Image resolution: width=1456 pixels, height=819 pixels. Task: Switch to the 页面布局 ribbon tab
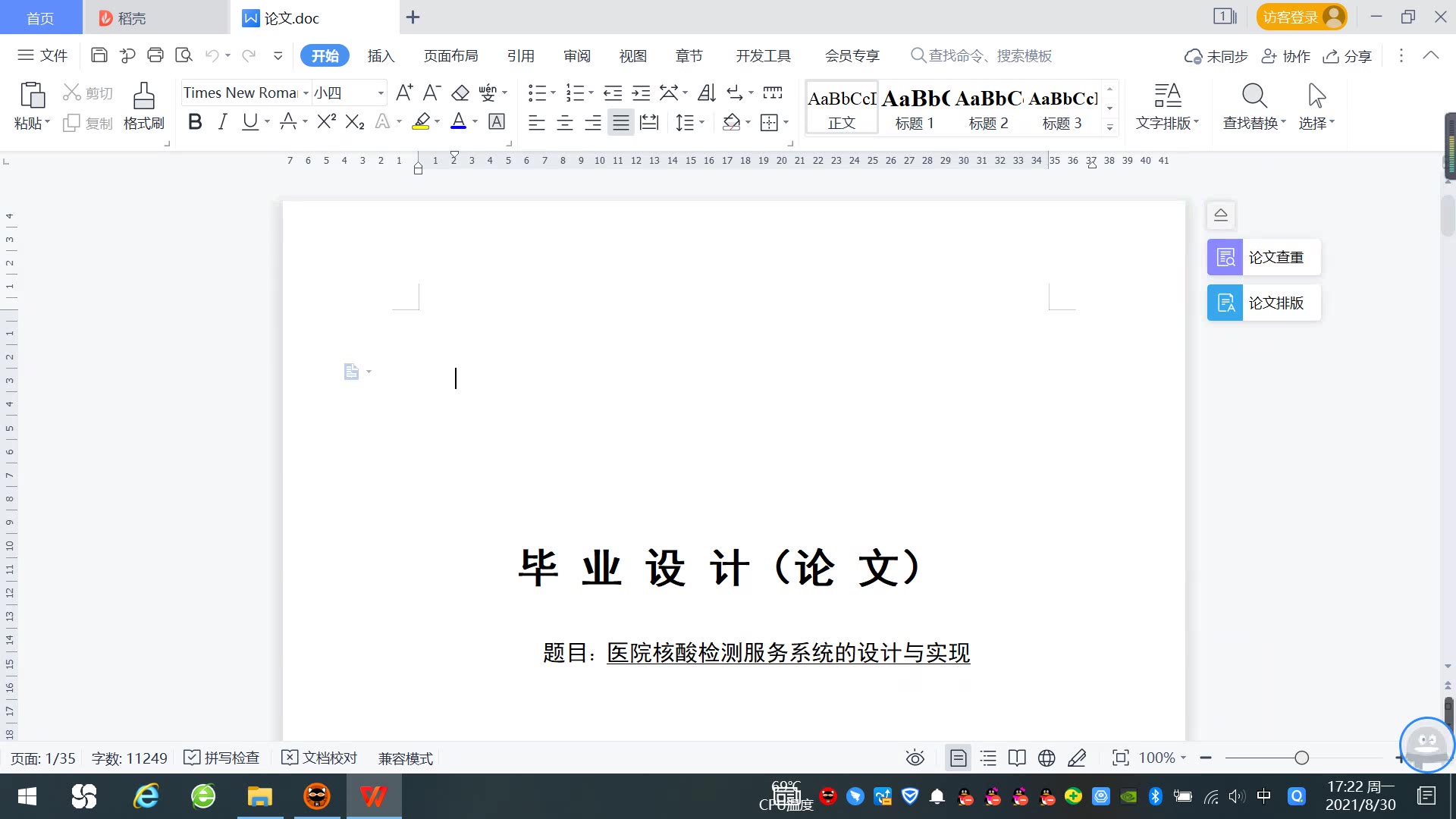(450, 55)
